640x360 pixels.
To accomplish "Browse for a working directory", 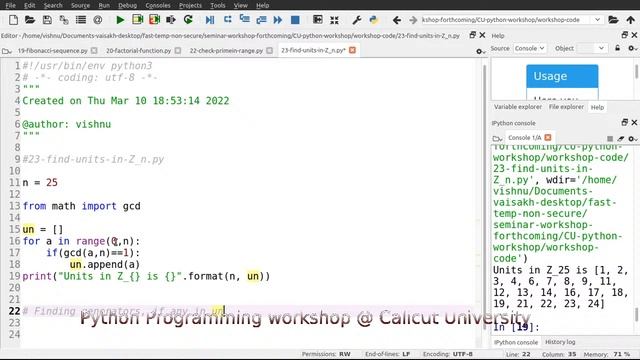I will (613, 20).
